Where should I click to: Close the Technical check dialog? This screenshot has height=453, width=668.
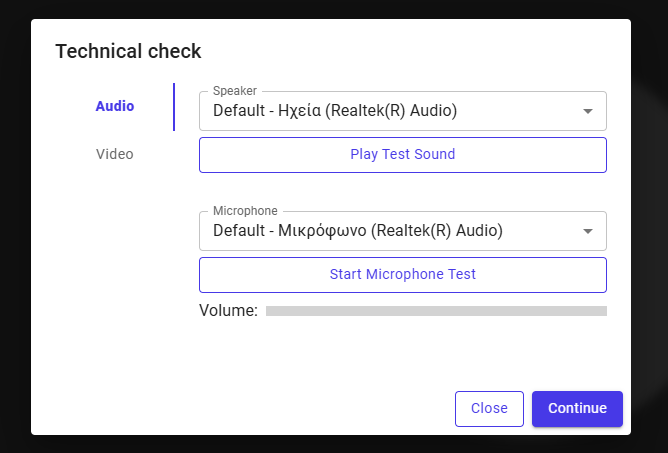[x=489, y=409]
